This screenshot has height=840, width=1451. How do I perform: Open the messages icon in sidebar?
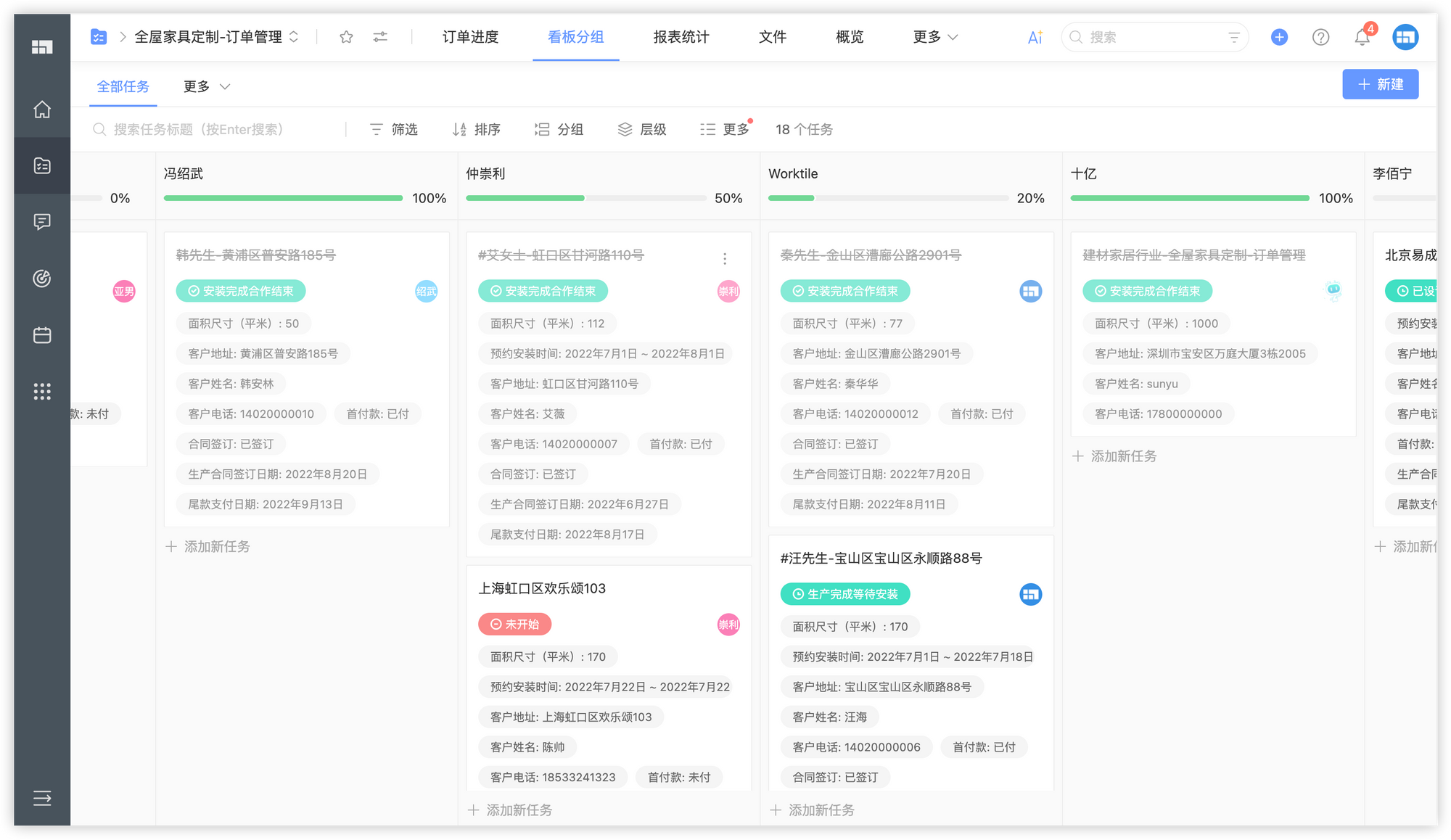click(42, 222)
